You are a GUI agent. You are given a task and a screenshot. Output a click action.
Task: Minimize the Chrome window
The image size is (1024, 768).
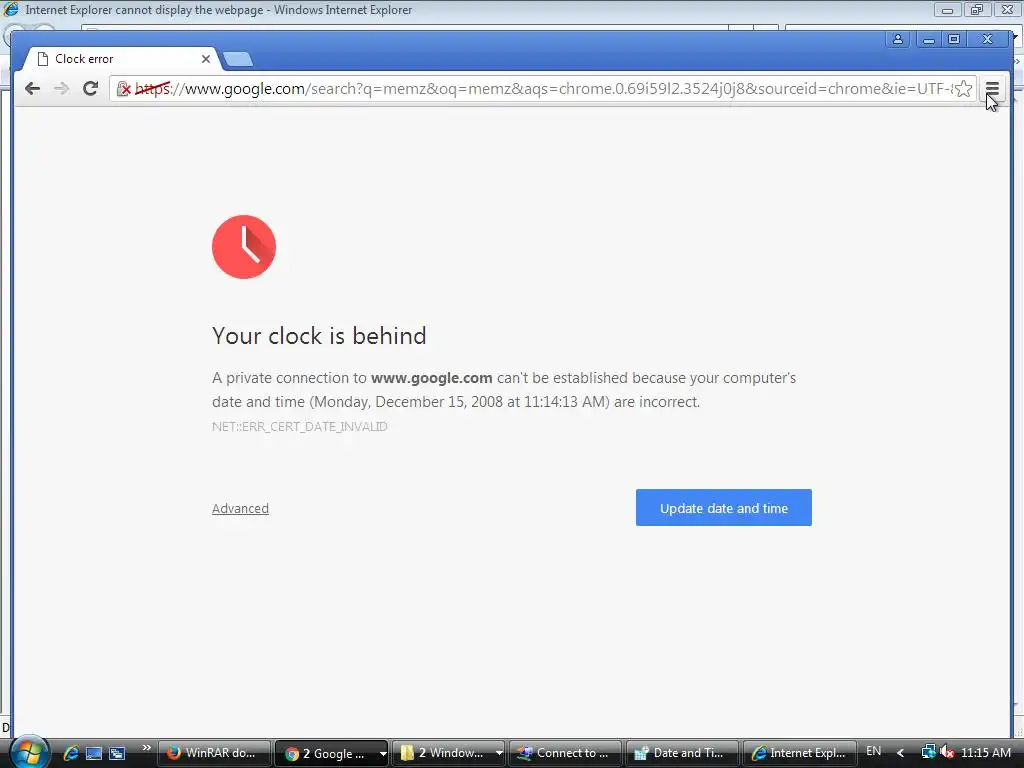point(929,39)
